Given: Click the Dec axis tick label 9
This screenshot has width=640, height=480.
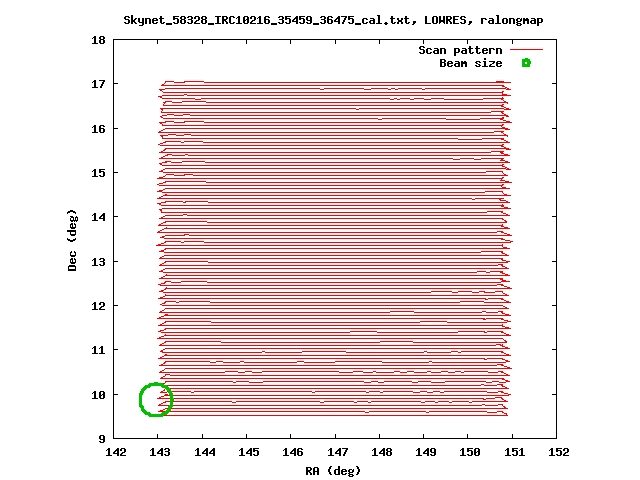Looking at the screenshot, I should pyautogui.click(x=102, y=439).
